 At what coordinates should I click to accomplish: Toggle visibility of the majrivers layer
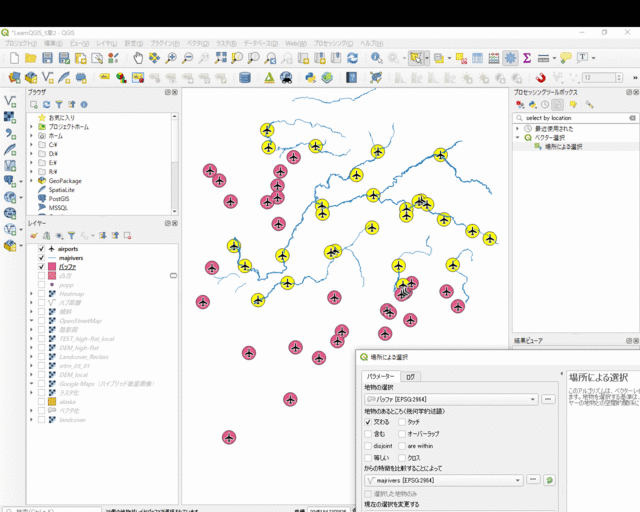point(41,258)
